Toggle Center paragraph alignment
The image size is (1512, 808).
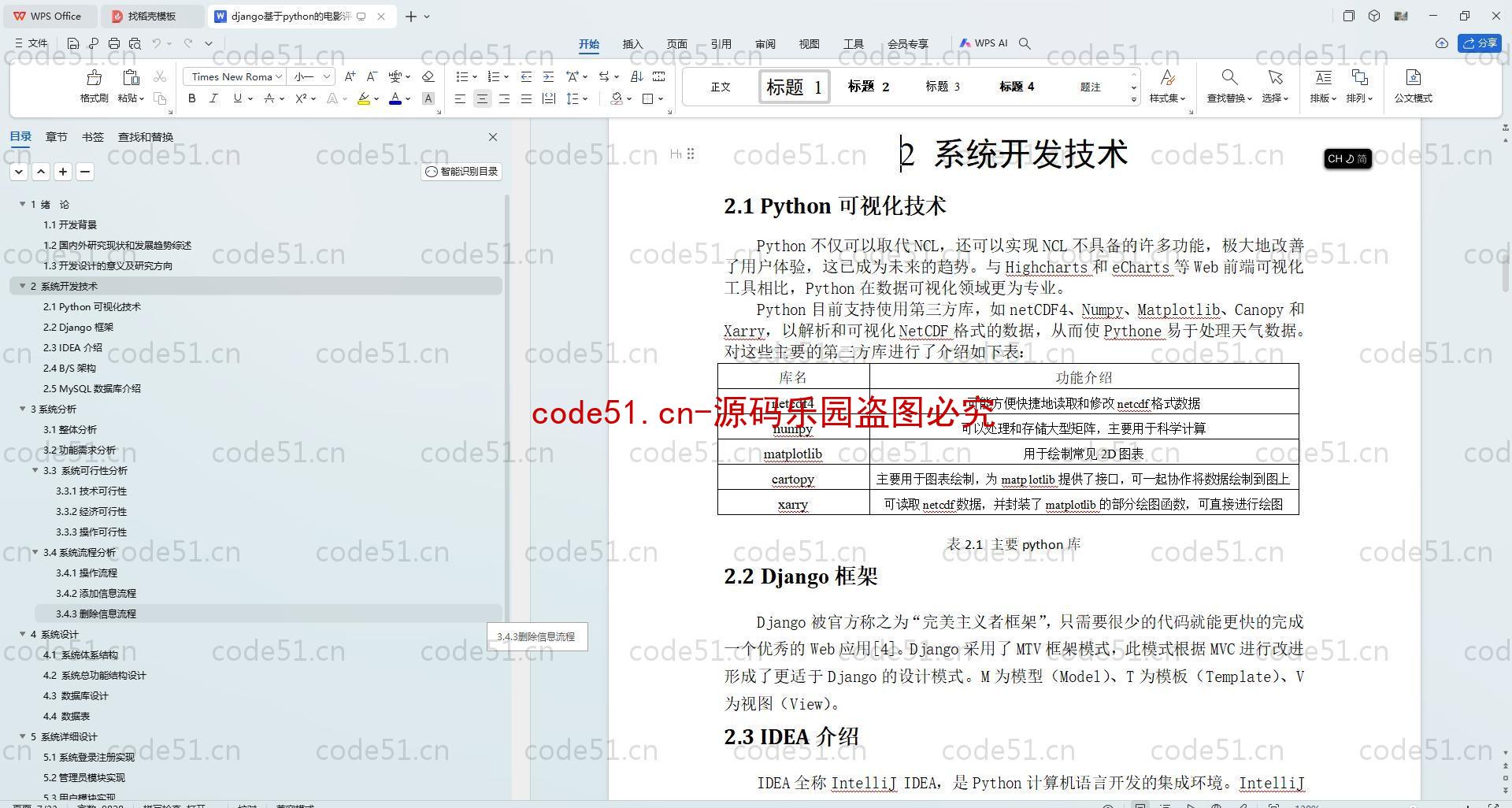pyautogui.click(x=482, y=98)
